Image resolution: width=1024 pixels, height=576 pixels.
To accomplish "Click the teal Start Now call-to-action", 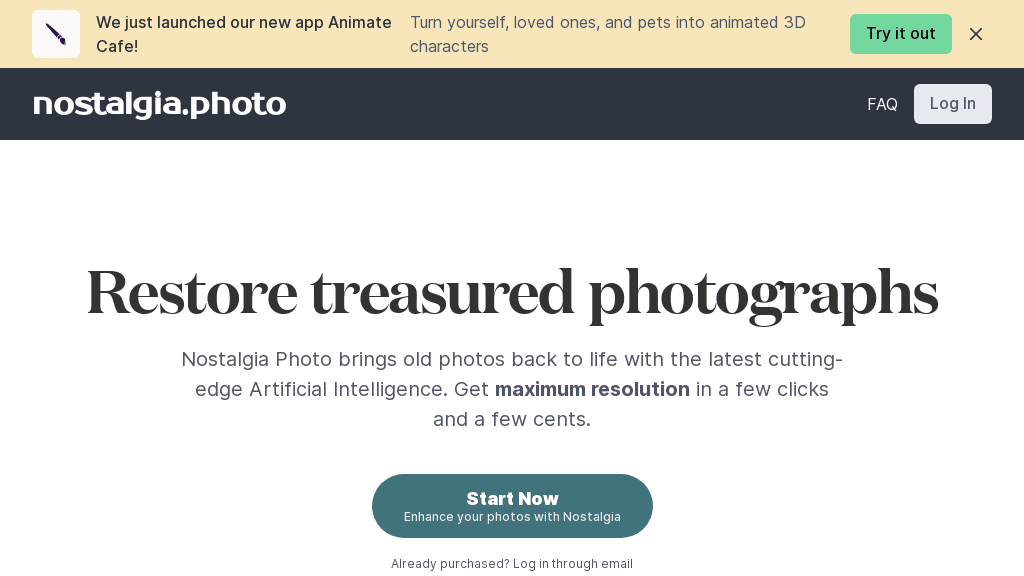I will 512,505.
